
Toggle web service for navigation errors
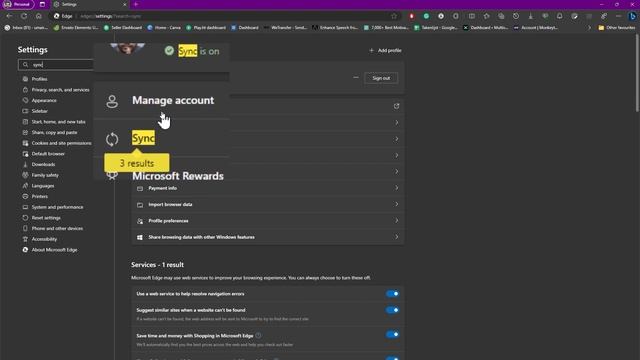(392, 293)
